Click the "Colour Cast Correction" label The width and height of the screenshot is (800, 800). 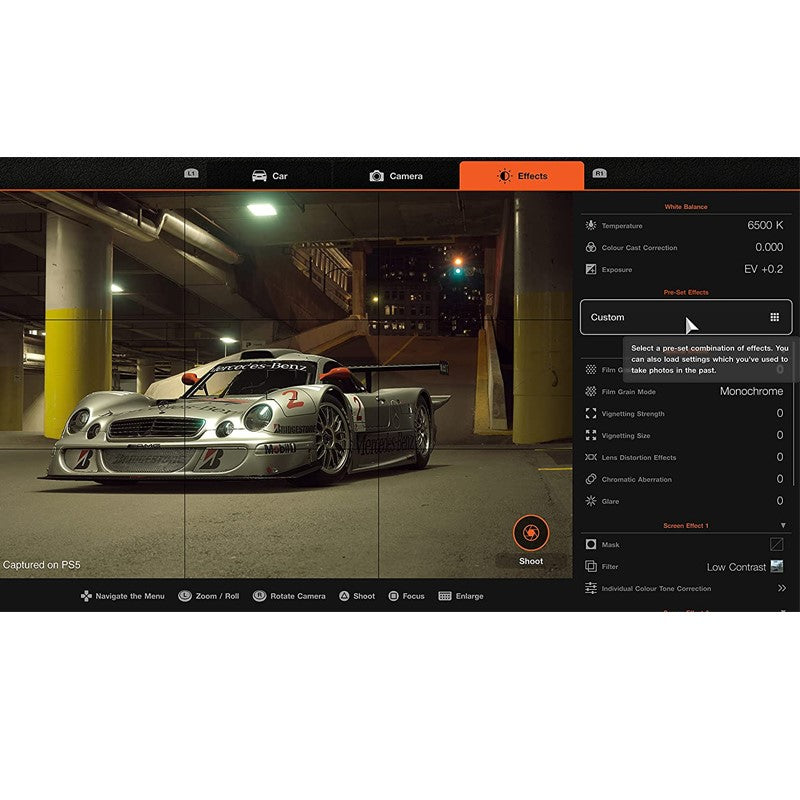point(639,247)
